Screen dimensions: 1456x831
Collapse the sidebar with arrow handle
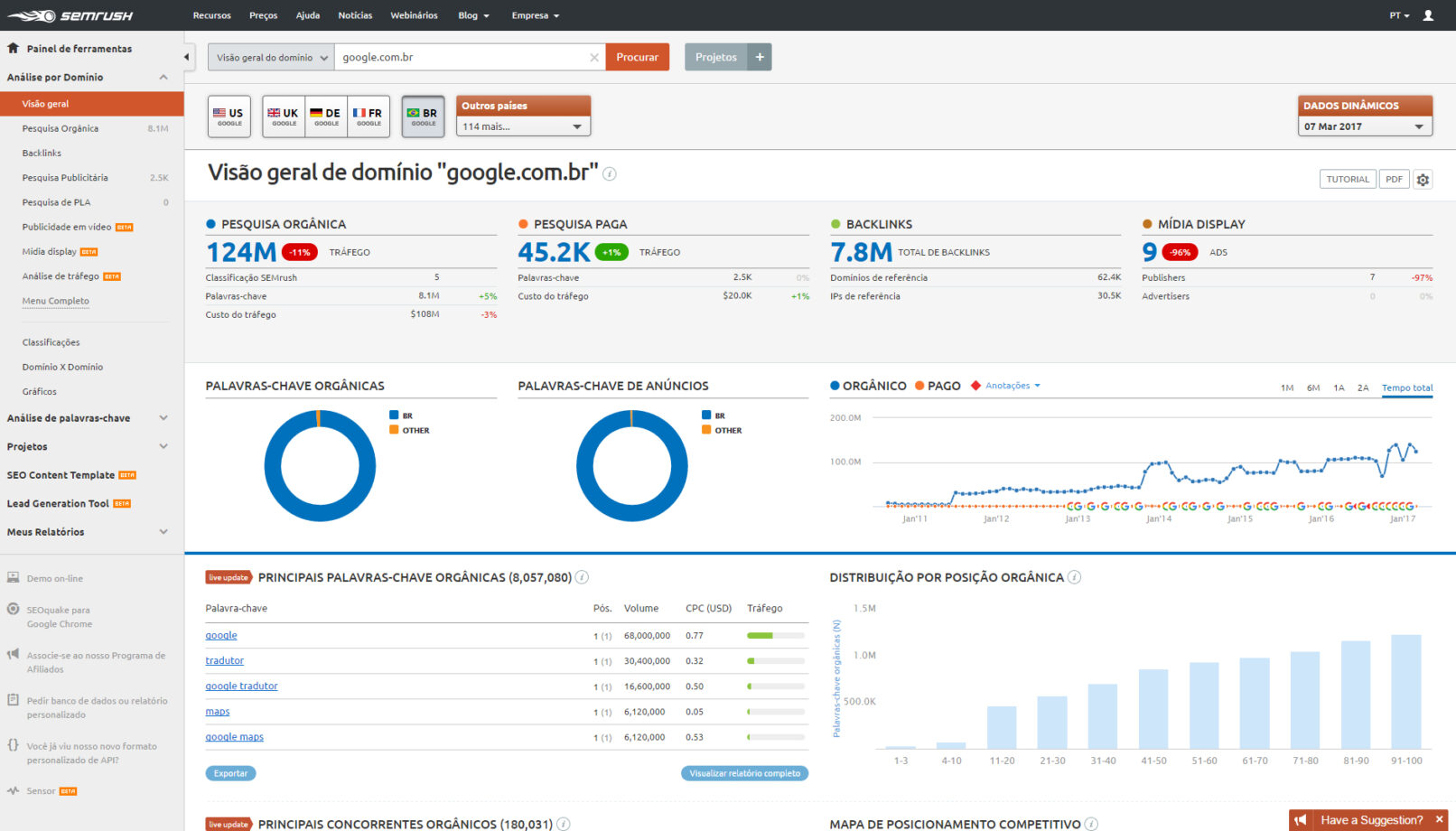tap(187, 57)
